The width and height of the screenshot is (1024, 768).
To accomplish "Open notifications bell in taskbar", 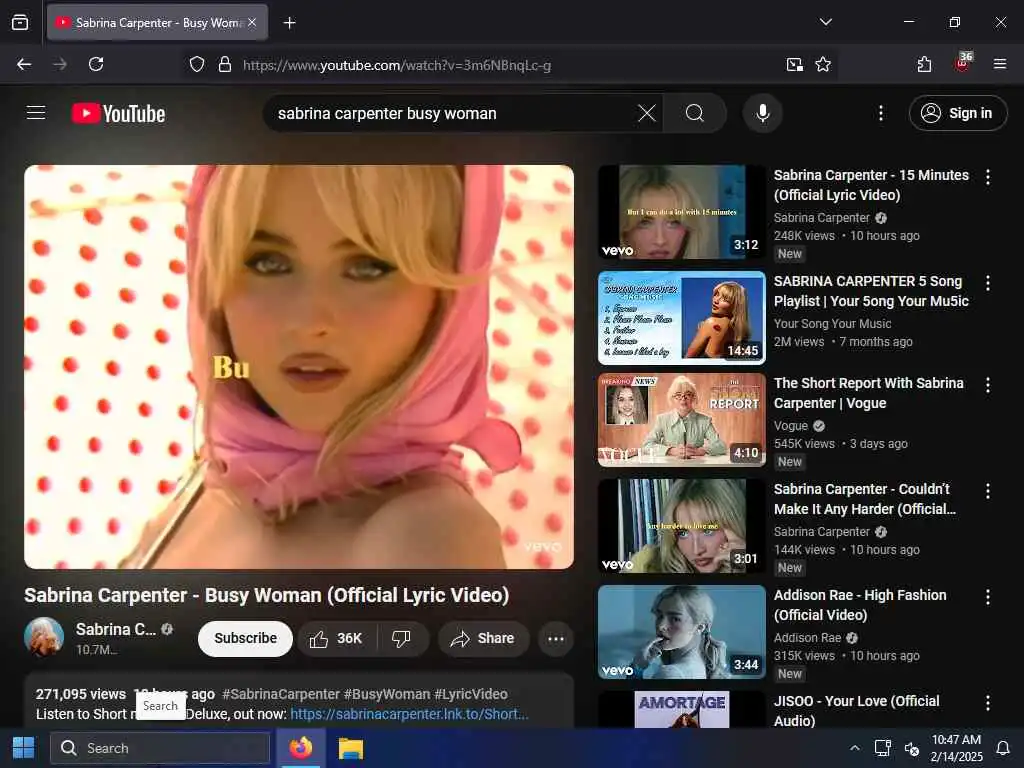I will [x=1002, y=748].
